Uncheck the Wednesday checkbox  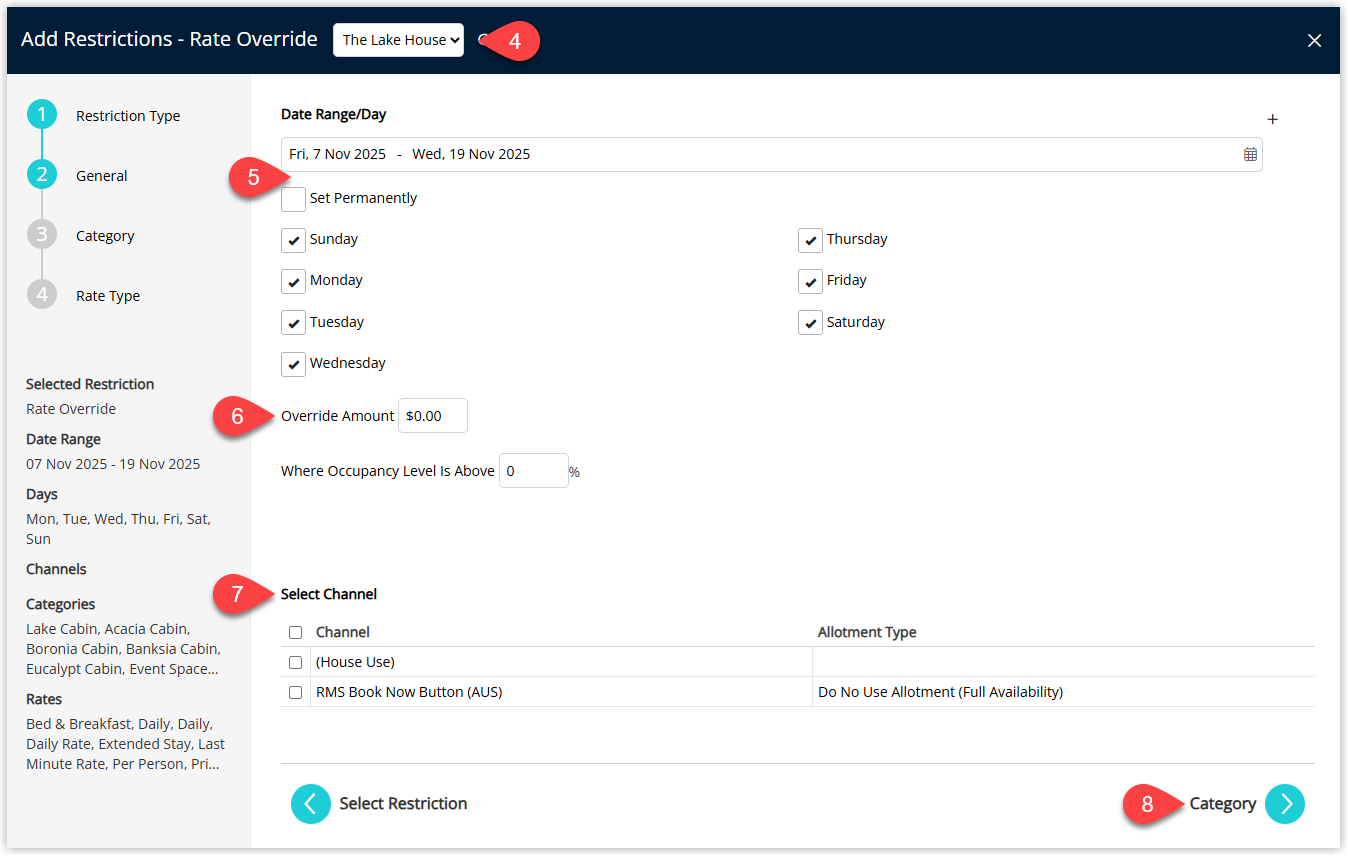[x=293, y=364]
